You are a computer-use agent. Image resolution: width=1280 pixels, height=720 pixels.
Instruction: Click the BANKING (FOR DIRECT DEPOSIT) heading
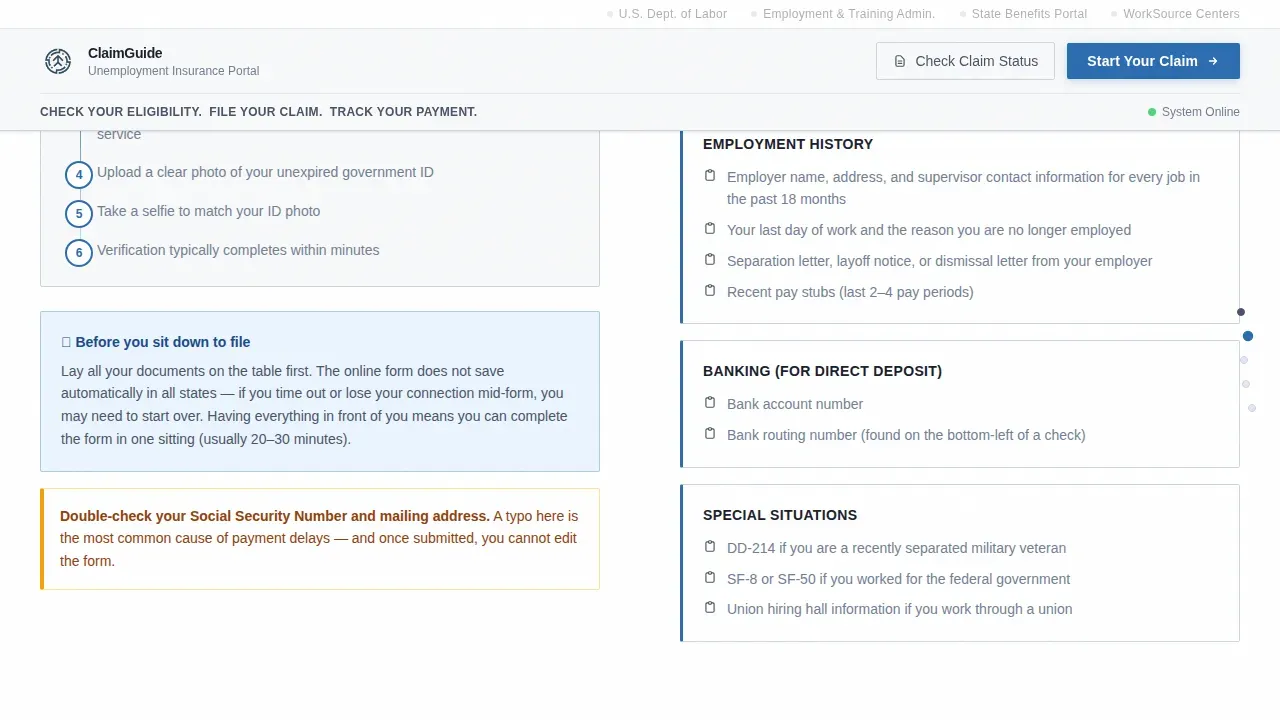point(822,371)
